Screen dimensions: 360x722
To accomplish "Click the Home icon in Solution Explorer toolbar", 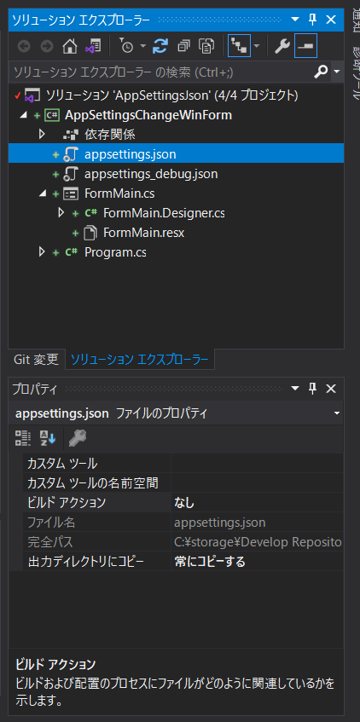I will tap(70, 46).
